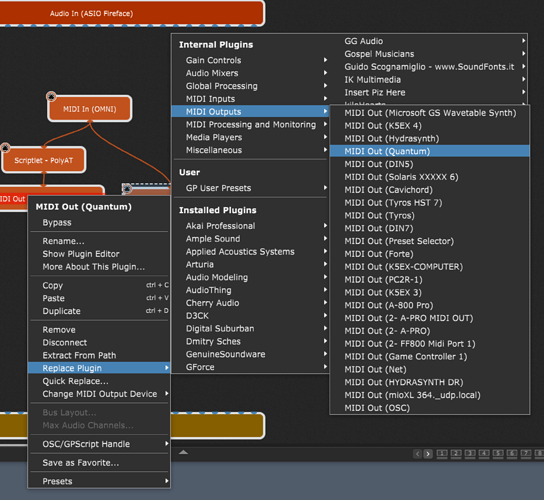Select numbered view icon 7

click(x=526, y=454)
